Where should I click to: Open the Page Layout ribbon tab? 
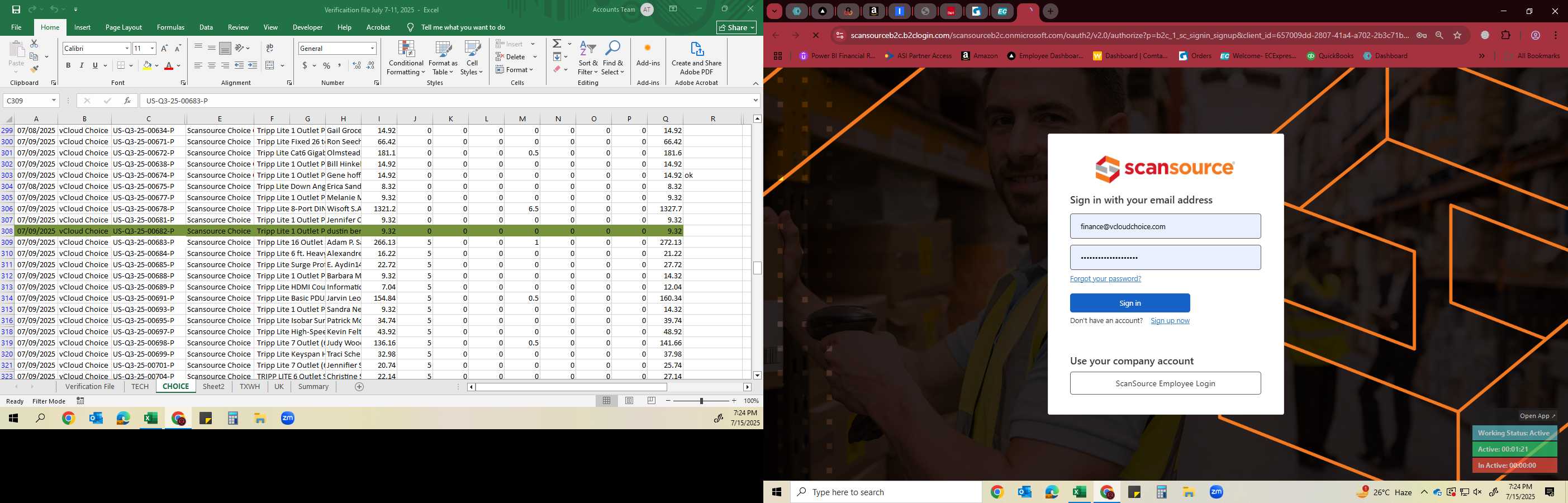click(x=123, y=27)
